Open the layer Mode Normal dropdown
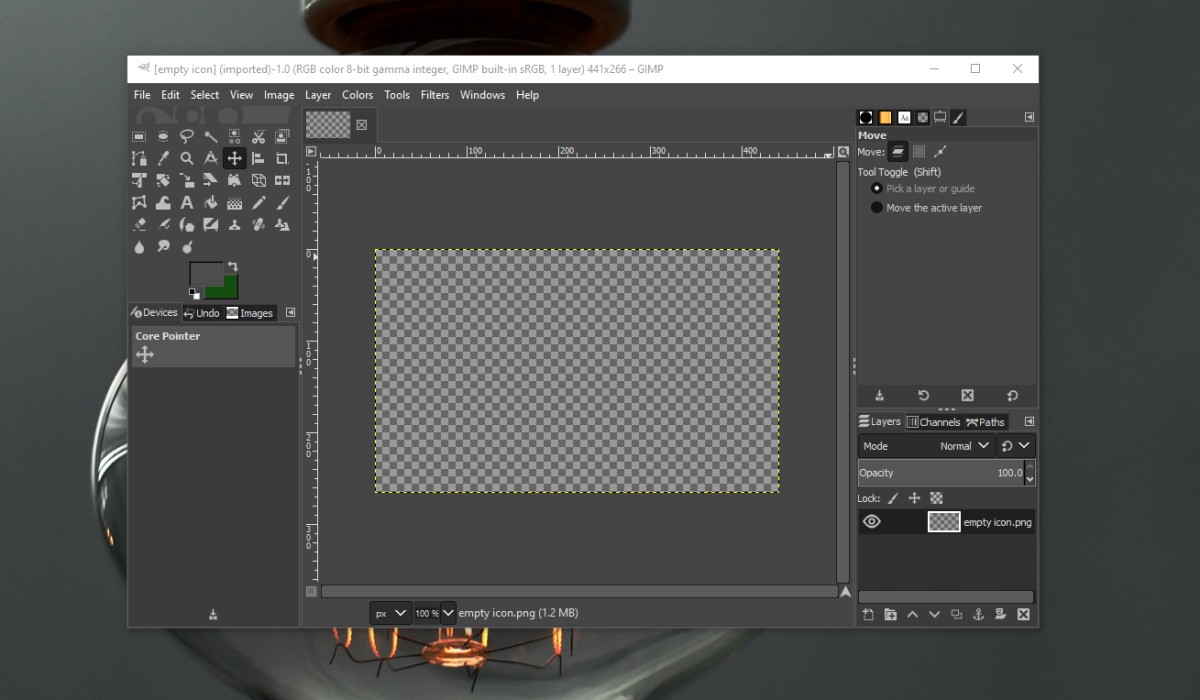 (964, 446)
